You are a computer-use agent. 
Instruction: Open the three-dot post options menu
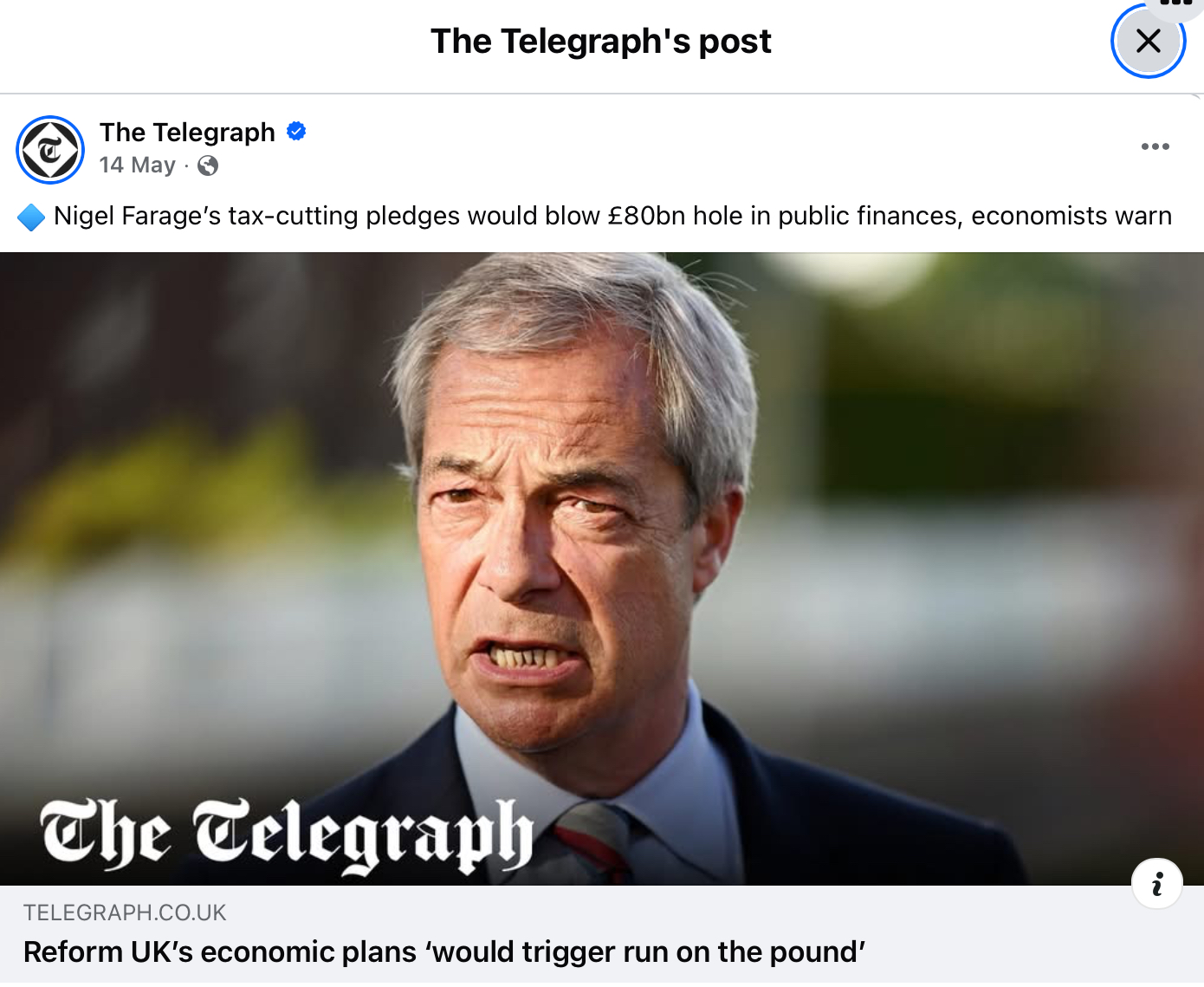coord(1155,146)
